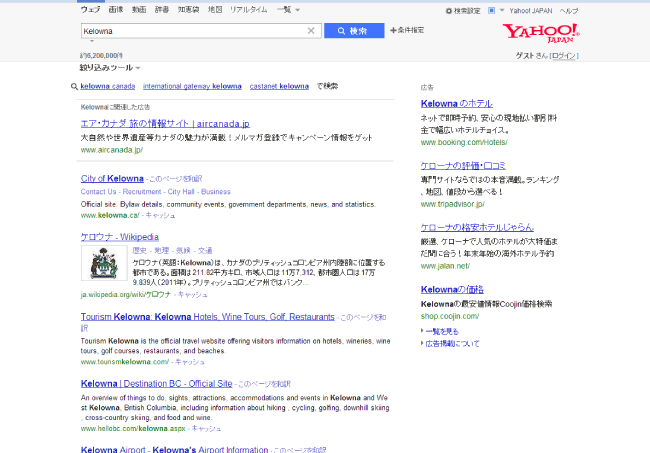Expand the arrow next to blue square icon
The image size is (650, 453).
pos(502,10)
